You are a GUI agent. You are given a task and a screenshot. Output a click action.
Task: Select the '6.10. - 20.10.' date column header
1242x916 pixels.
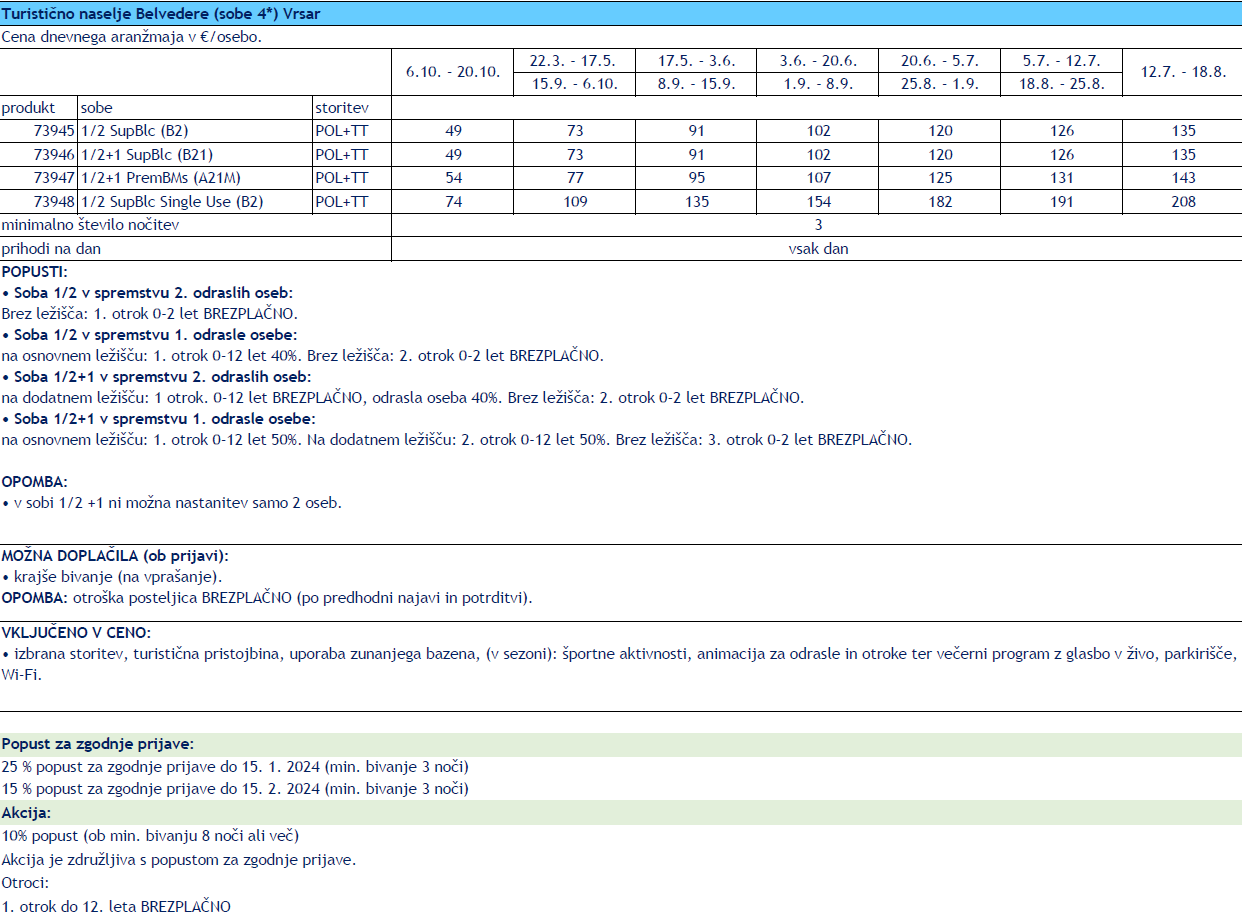point(452,72)
